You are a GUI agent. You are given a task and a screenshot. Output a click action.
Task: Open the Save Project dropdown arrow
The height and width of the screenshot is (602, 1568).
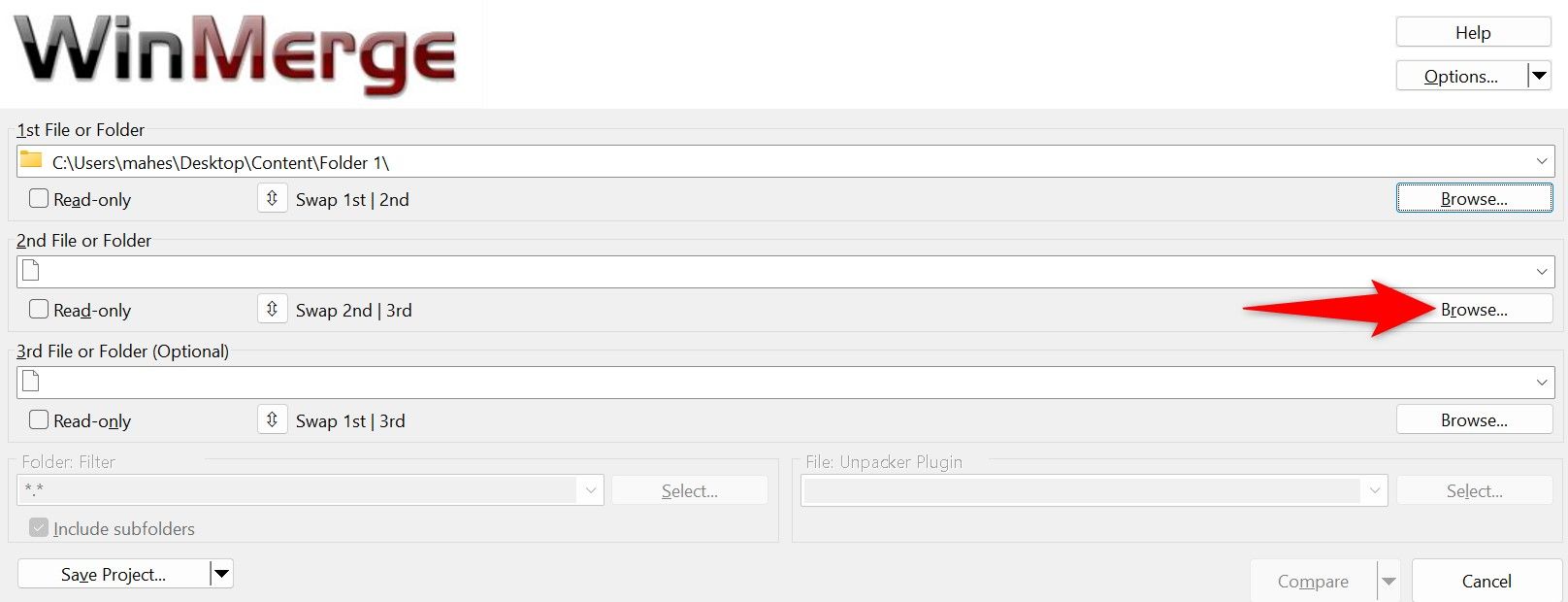[222, 574]
